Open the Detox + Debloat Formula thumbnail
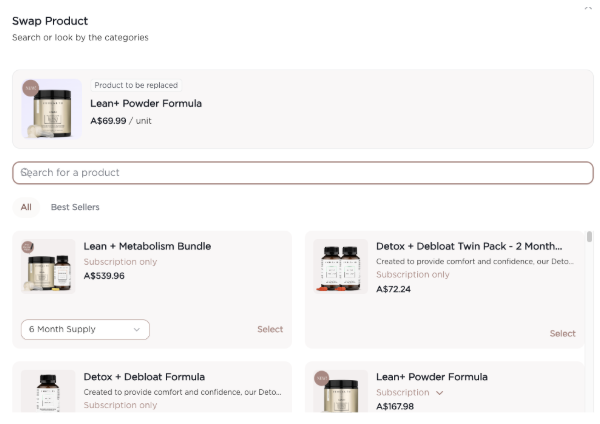 [49, 390]
